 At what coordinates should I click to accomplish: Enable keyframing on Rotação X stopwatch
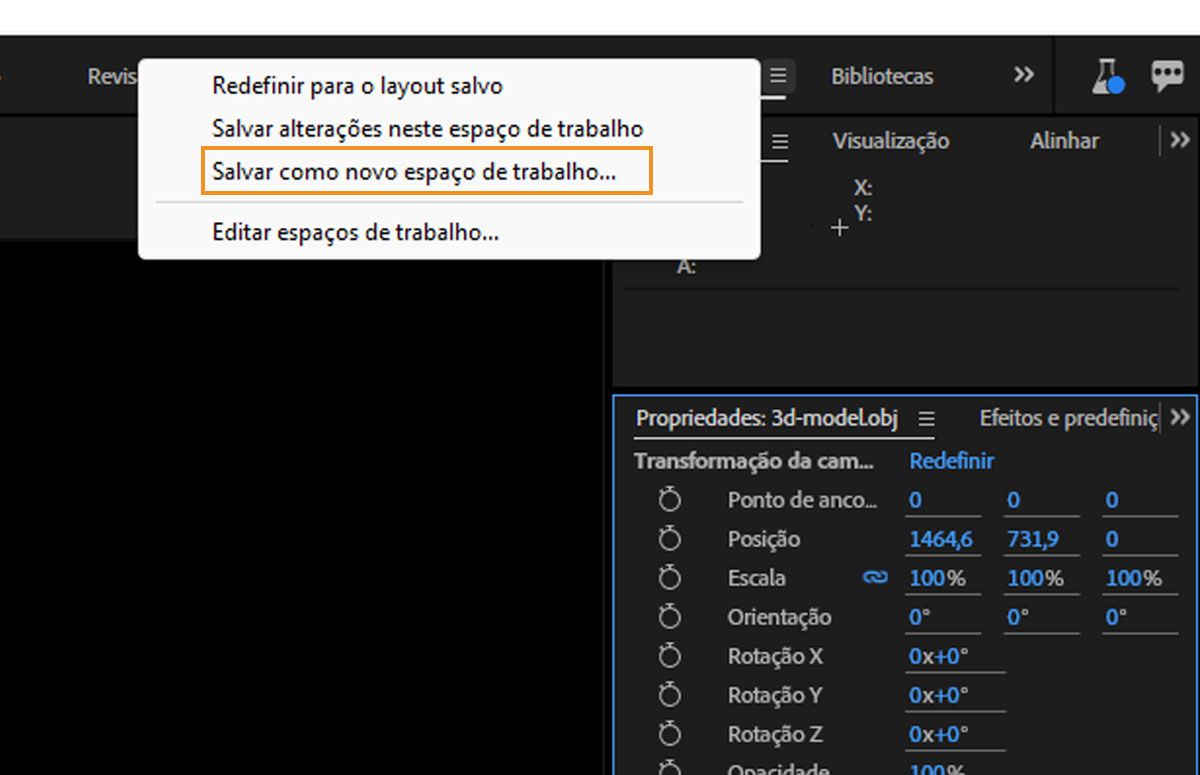coord(670,656)
